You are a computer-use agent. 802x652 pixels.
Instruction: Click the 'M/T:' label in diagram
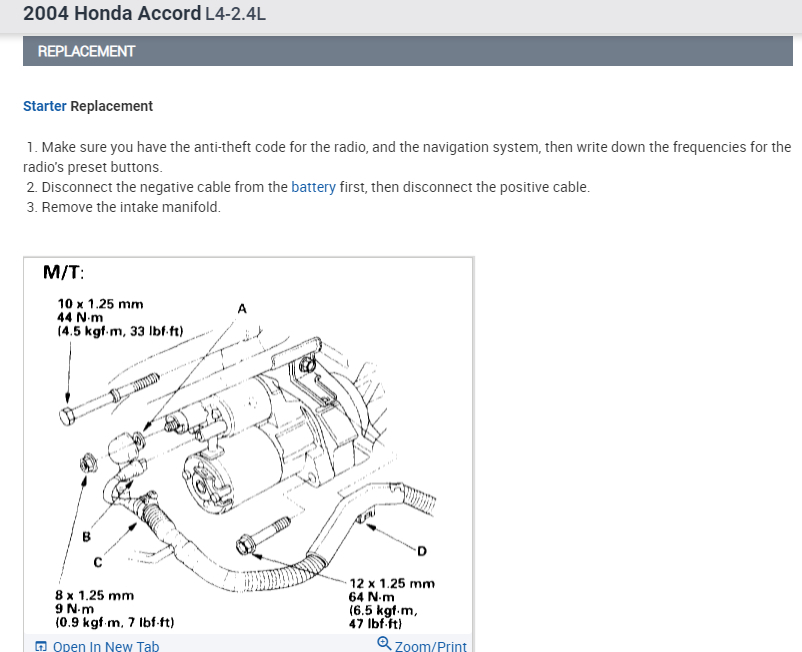pos(63,272)
